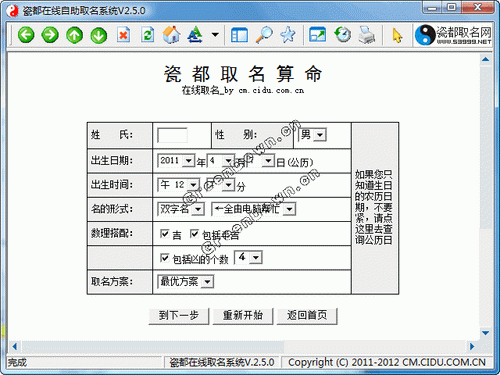Open the birth minute dropdown

click(221, 185)
